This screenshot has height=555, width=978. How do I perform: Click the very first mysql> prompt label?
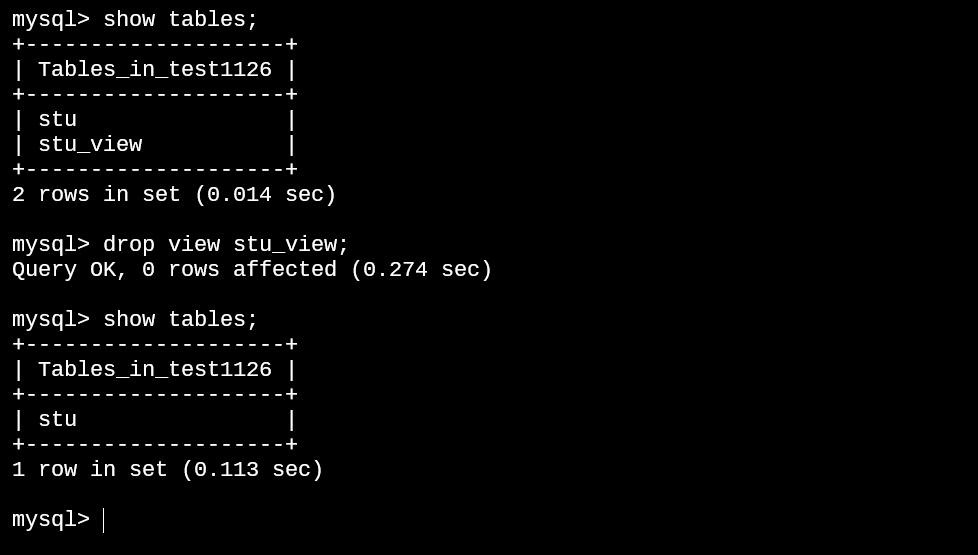50,20
